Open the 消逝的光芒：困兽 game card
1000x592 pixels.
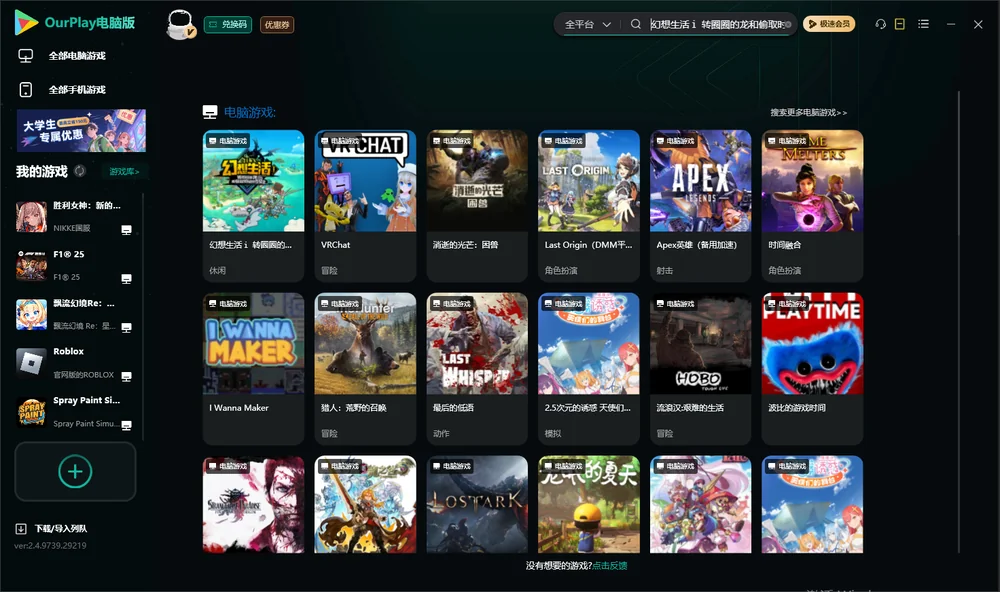coord(477,206)
